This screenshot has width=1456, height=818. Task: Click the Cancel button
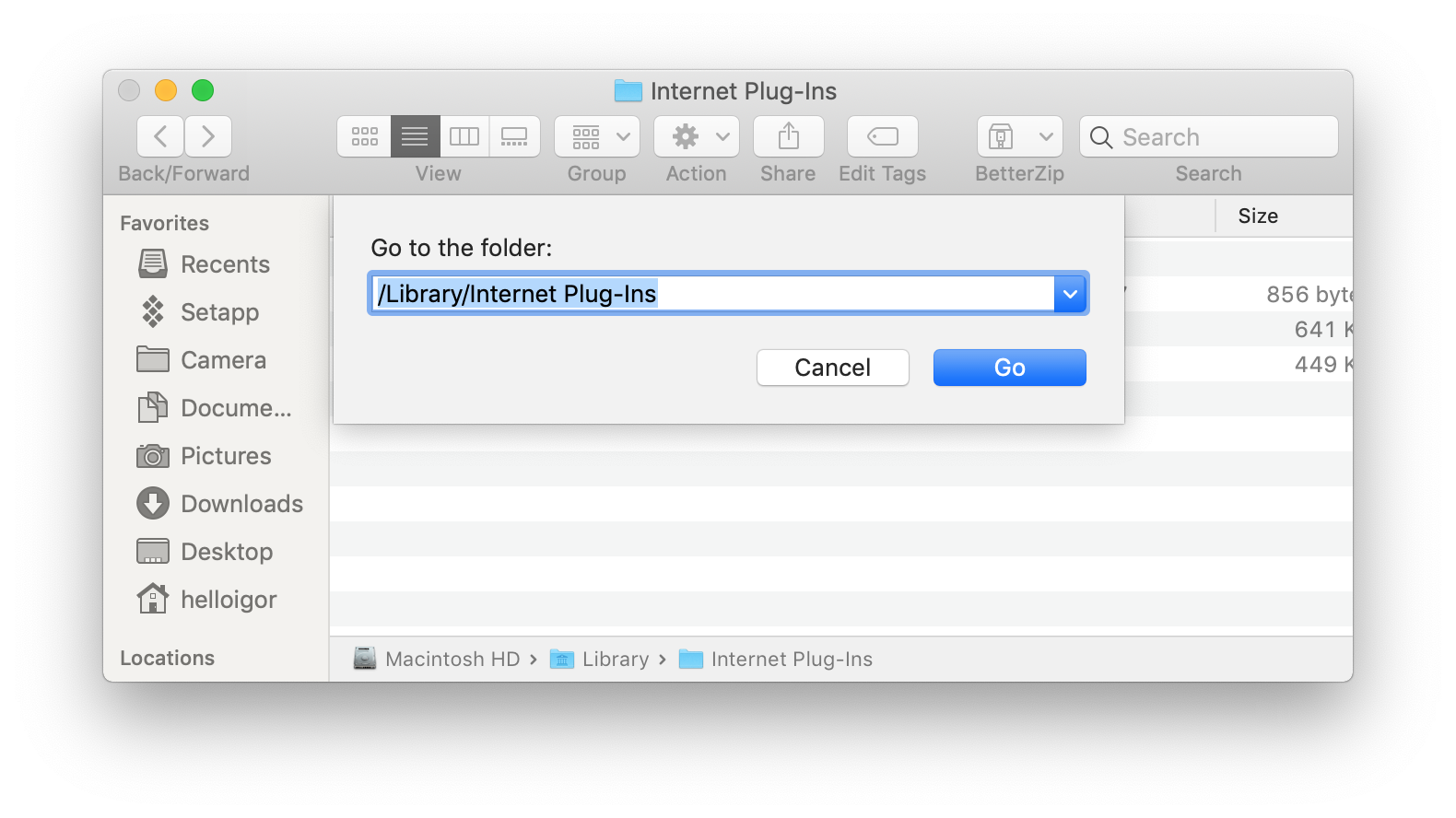pyautogui.click(x=833, y=368)
